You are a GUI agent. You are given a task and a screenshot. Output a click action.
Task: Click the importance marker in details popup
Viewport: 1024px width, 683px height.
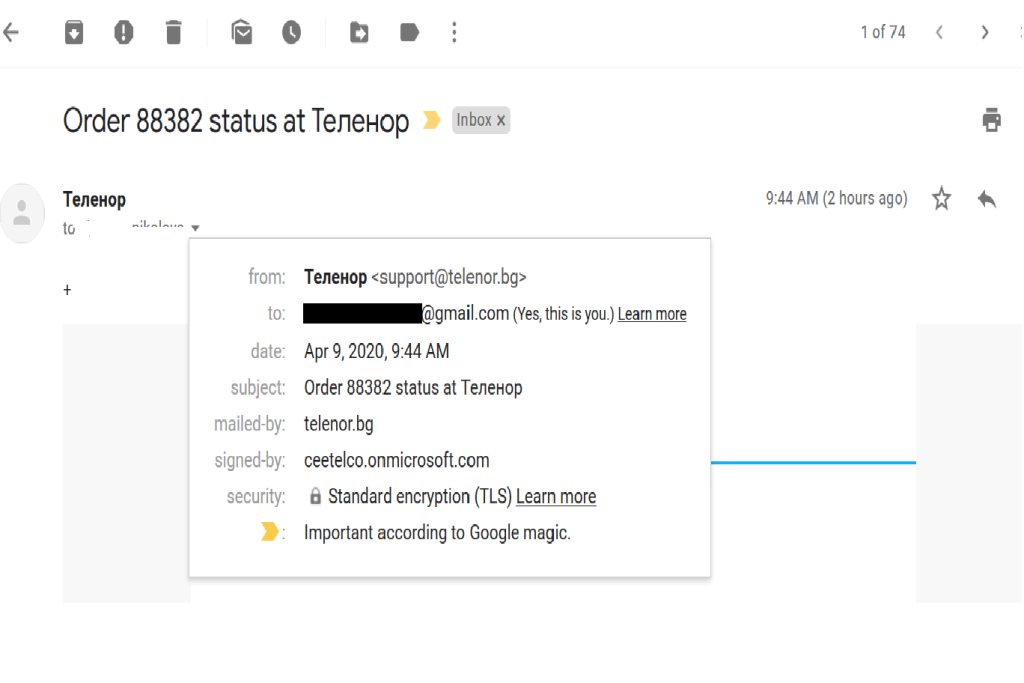pos(269,532)
